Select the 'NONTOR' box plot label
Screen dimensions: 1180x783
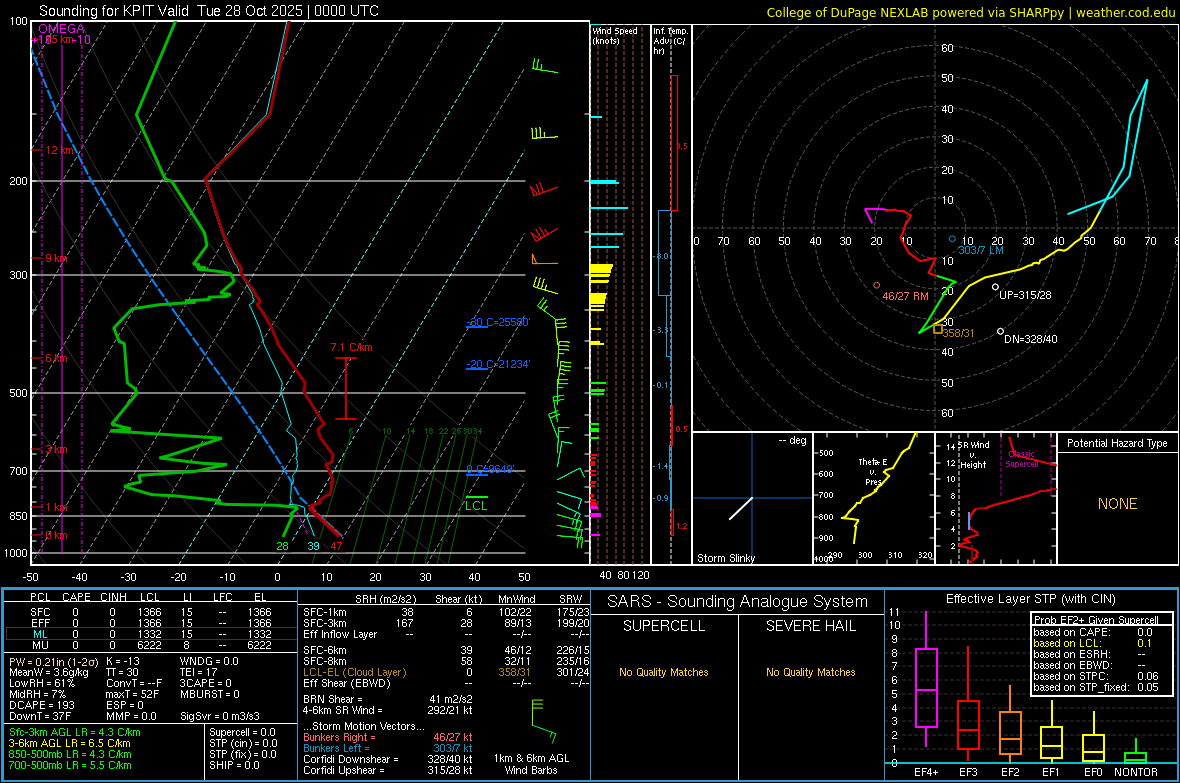click(1136, 772)
